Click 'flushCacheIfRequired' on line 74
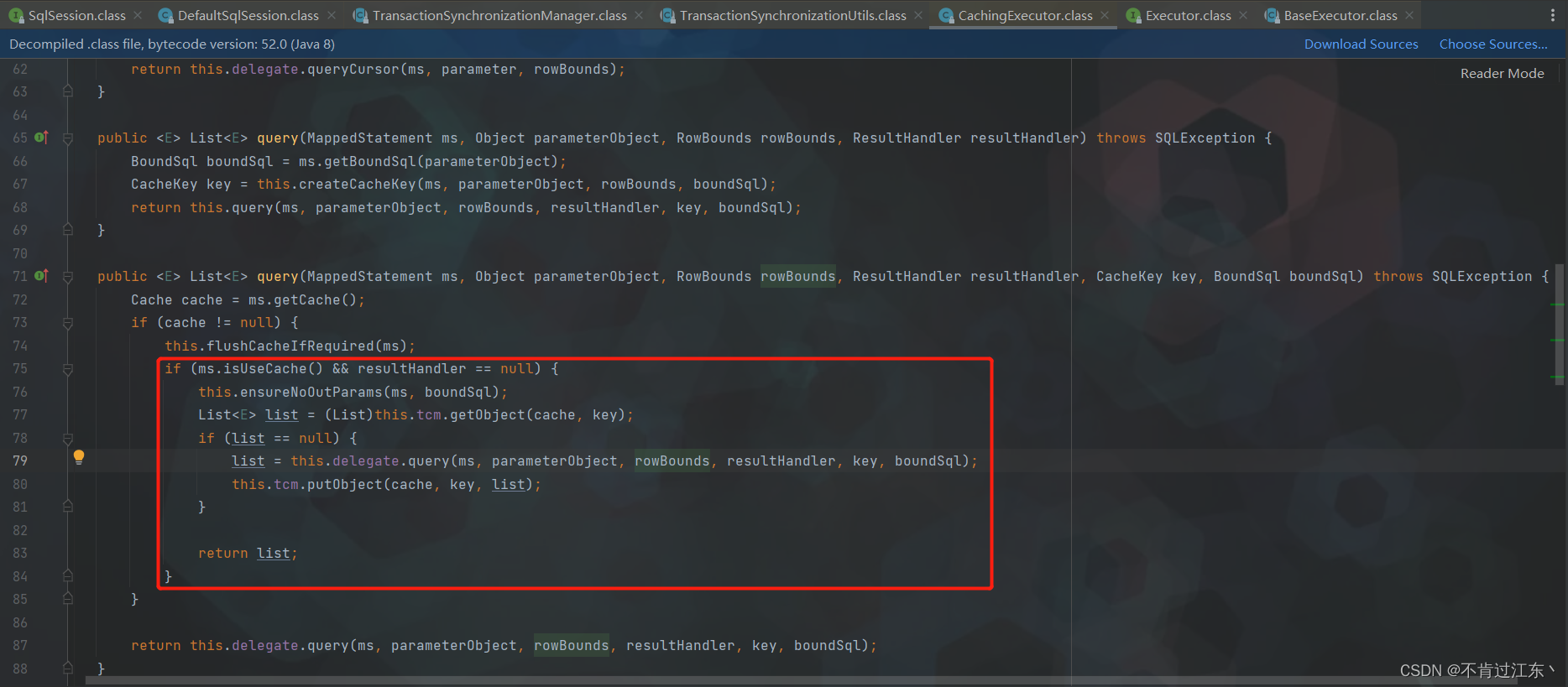1568x687 pixels. [290, 346]
